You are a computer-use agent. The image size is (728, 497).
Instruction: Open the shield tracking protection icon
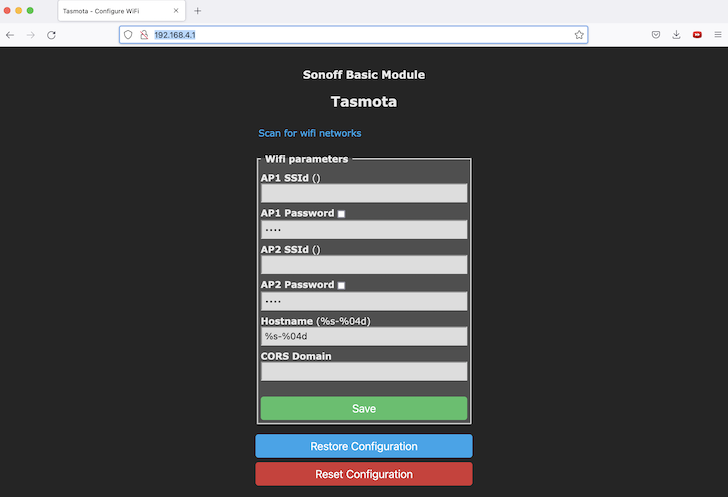tap(128, 35)
